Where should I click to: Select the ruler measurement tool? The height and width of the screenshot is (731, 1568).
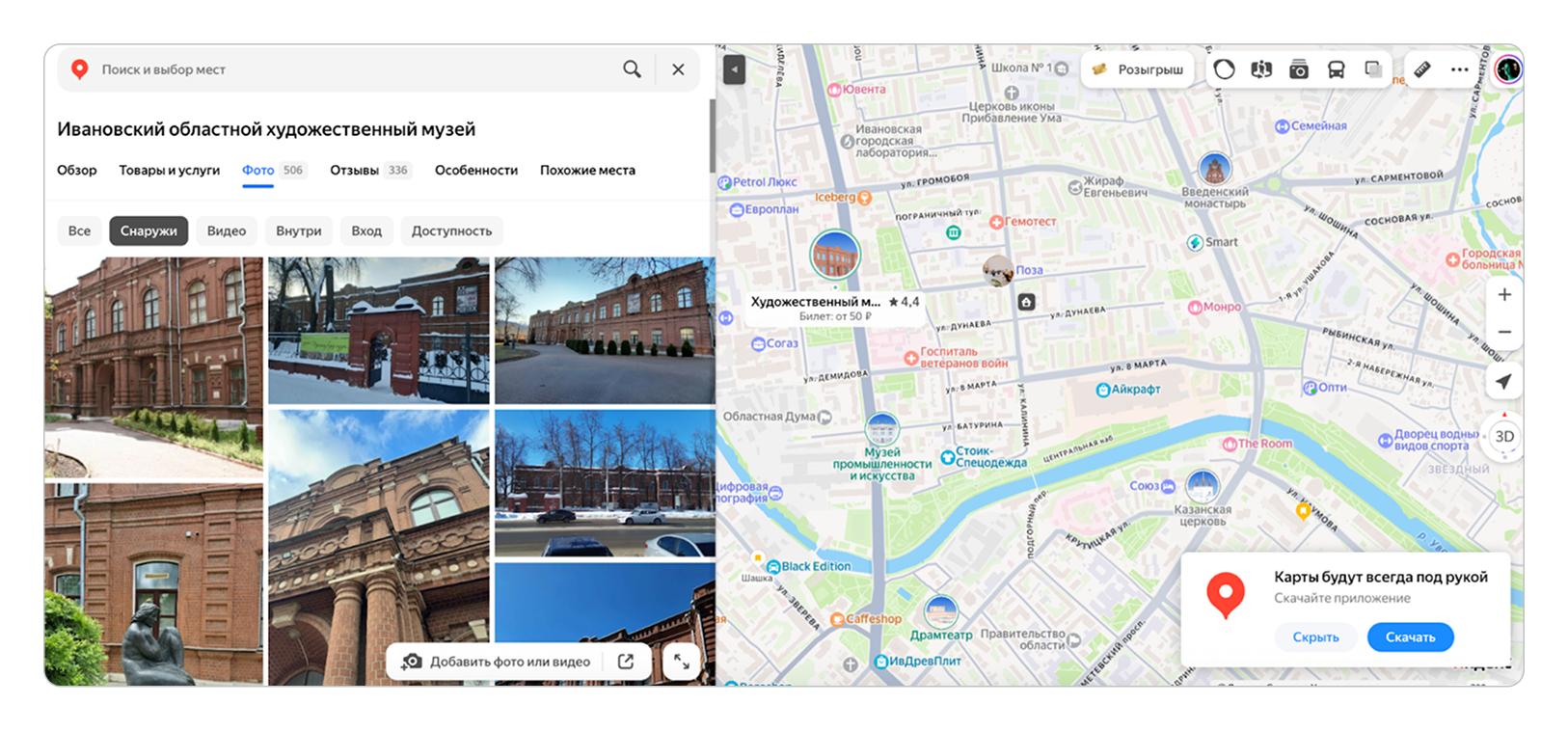[1422, 69]
